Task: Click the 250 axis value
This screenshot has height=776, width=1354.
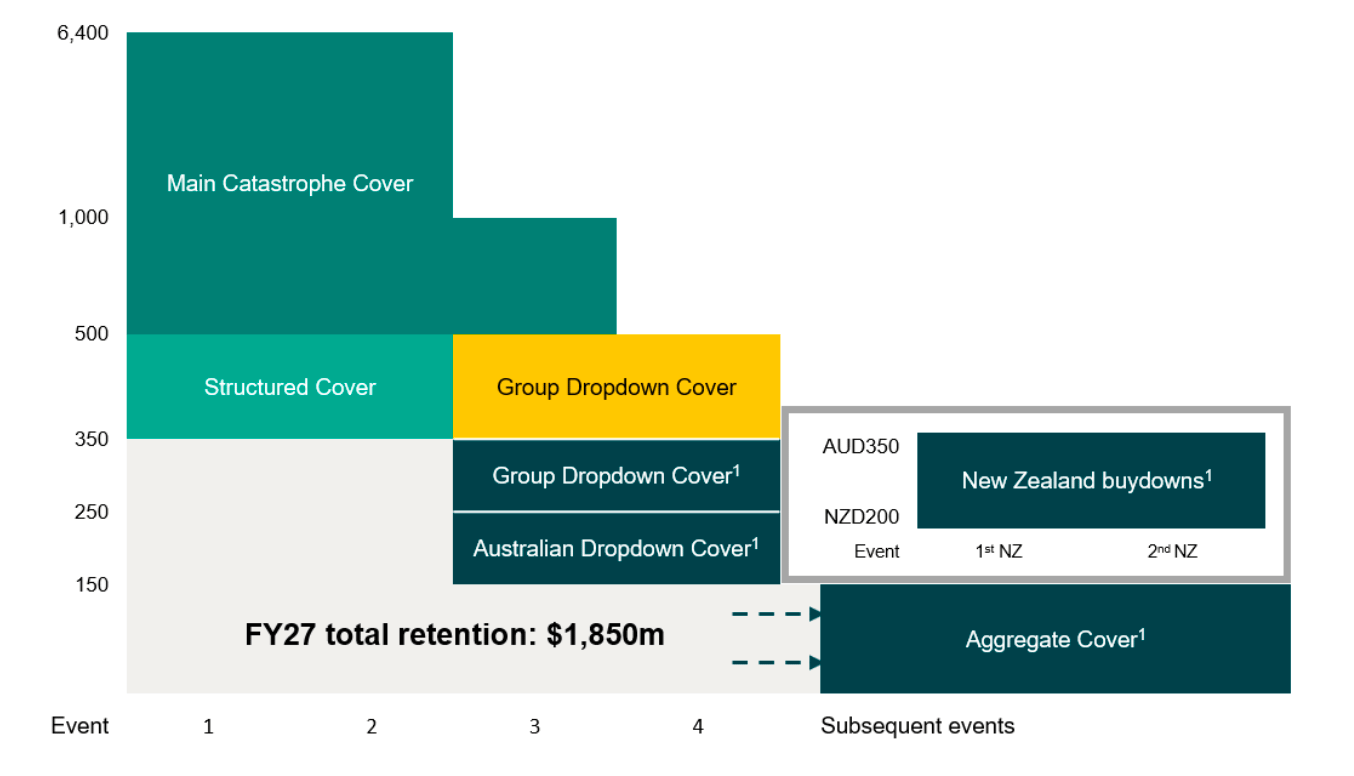Action: coord(91,512)
